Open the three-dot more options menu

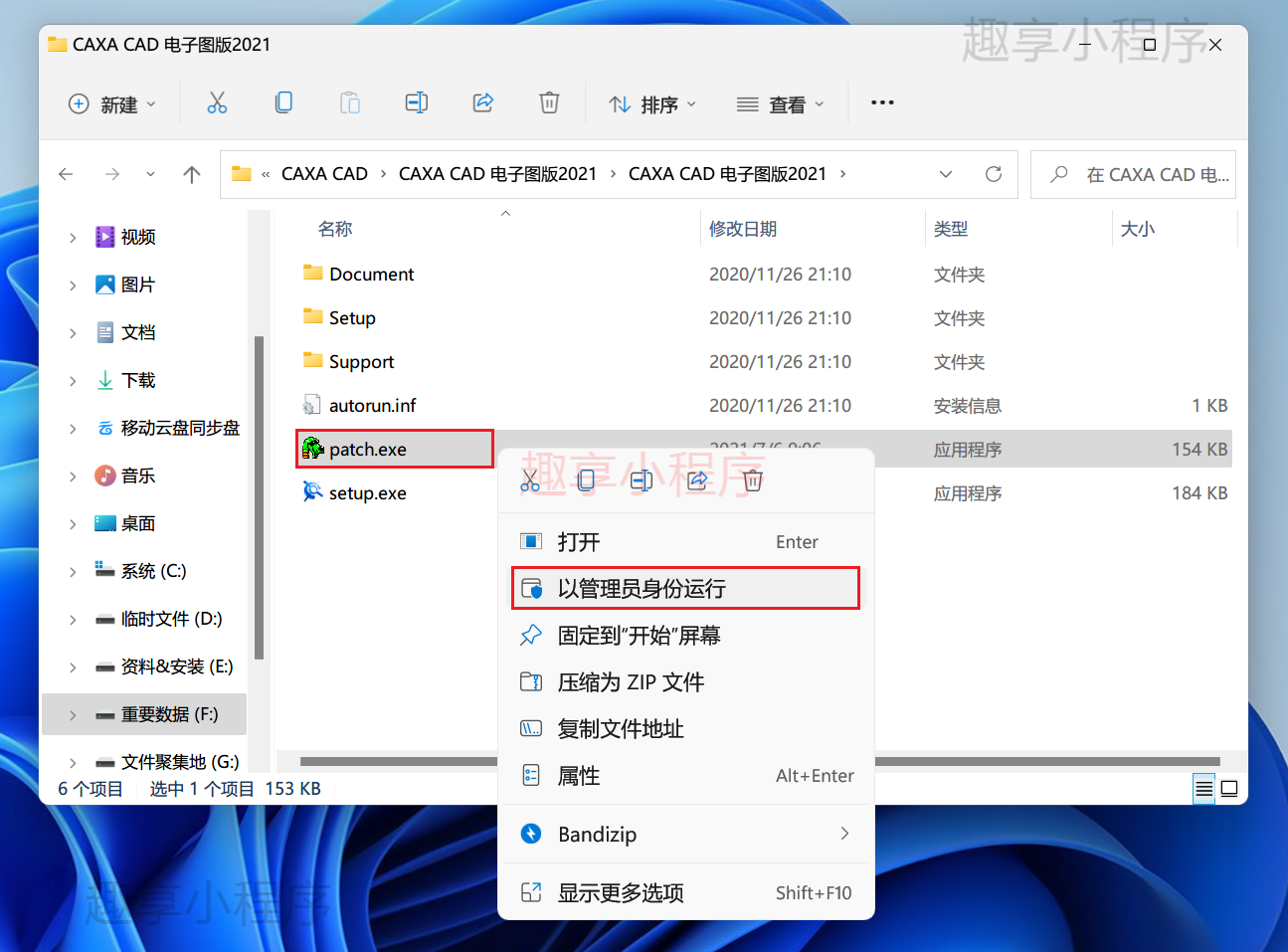pos(882,102)
